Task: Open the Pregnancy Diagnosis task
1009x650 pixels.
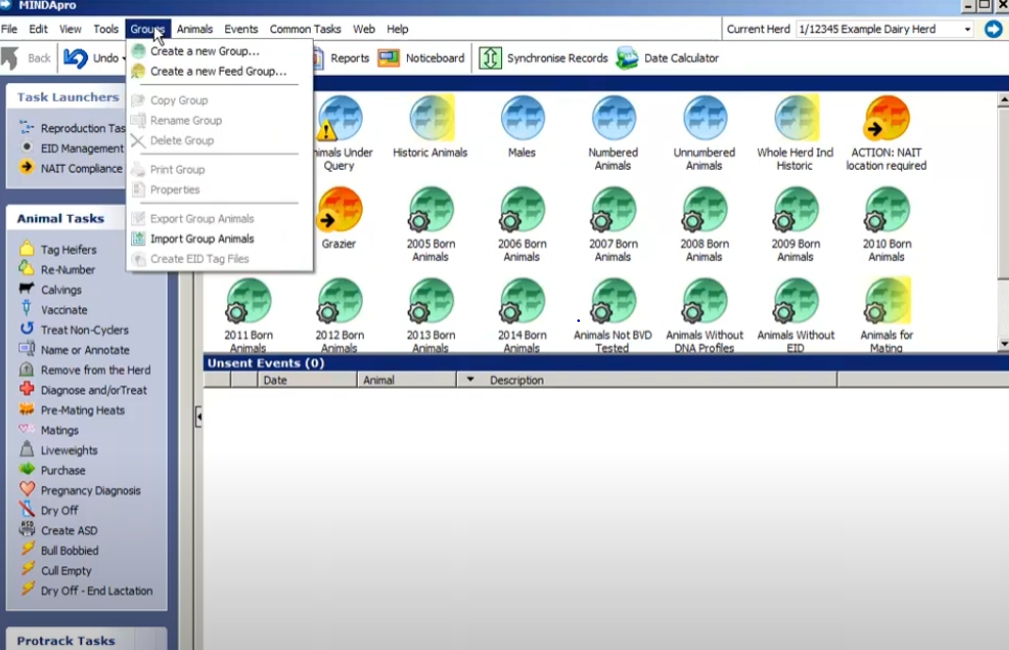Action: pyautogui.click(x=90, y=490)
